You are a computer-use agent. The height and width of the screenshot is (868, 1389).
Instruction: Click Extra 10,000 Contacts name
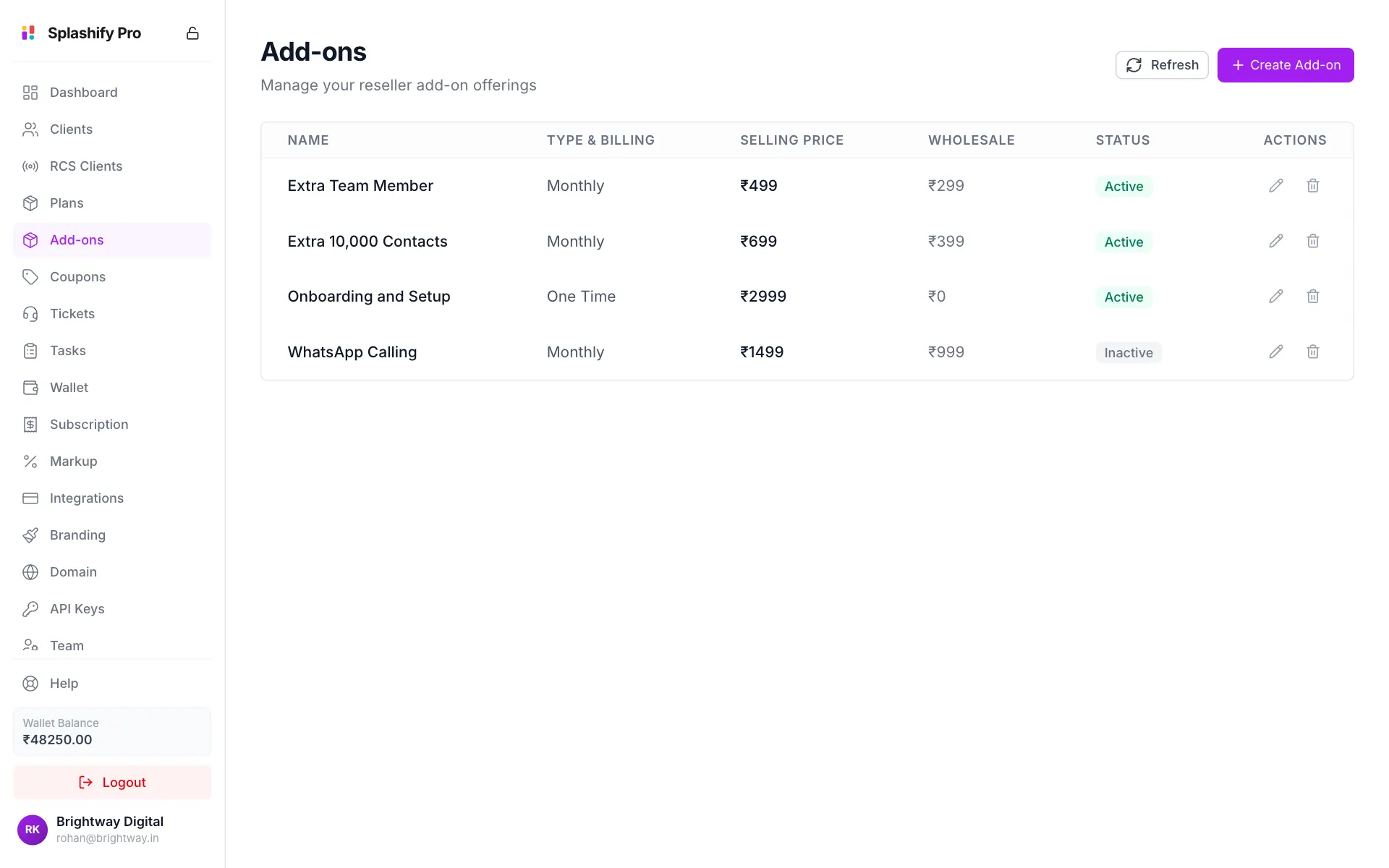point(368,242)
